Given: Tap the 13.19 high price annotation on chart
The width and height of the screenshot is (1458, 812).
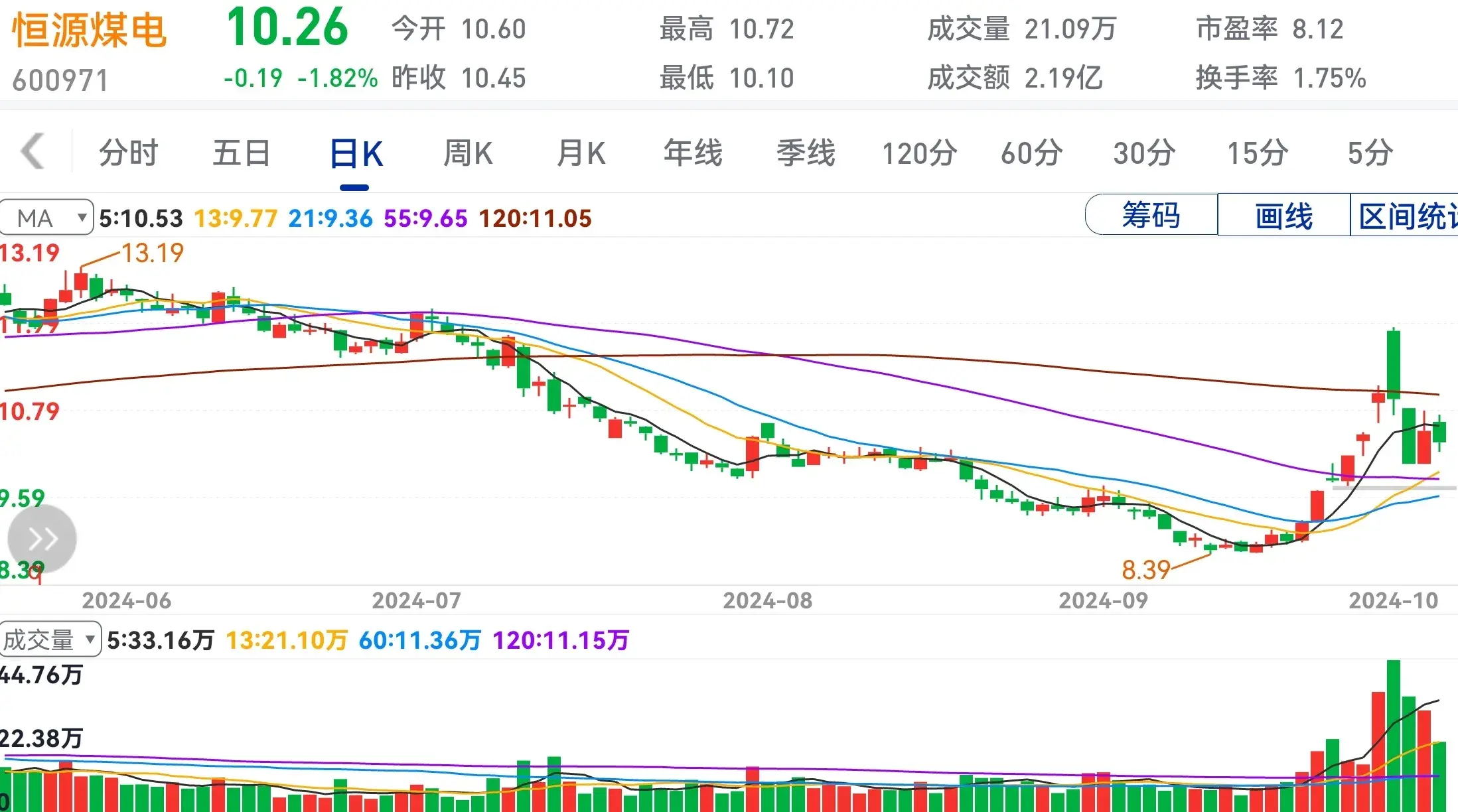Looking at the screenshot, I should [152, 253].
